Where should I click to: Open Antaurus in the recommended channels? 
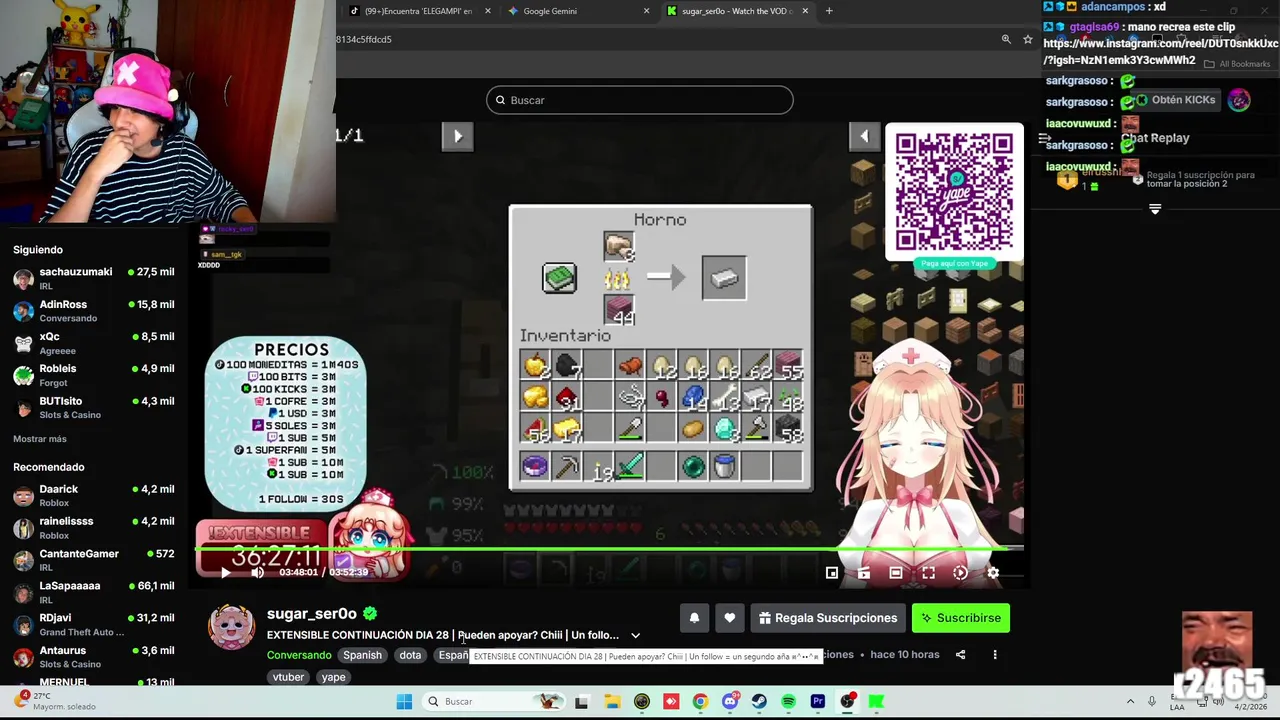(94, 656)
